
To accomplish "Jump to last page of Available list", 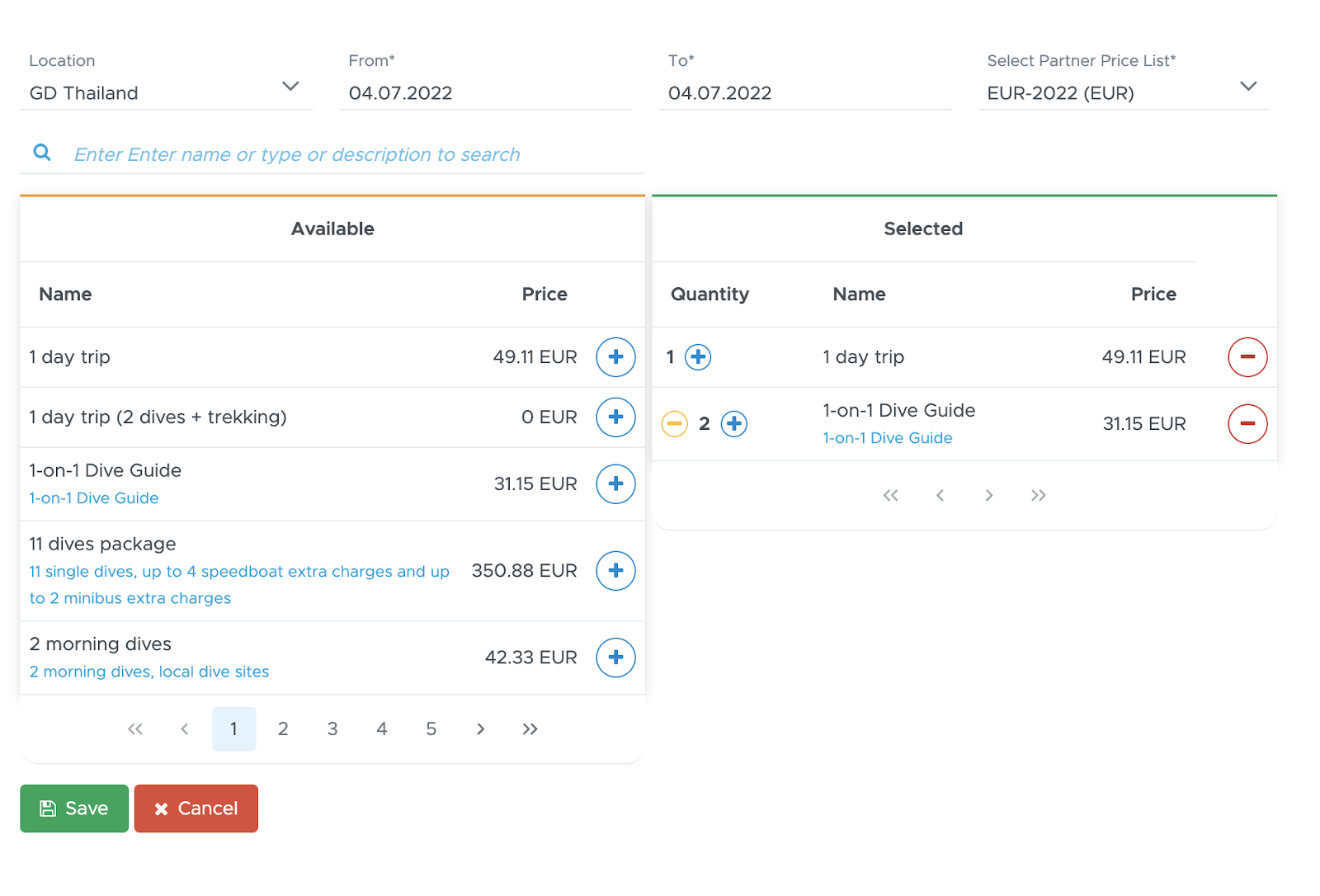I will tap(530, 729).
